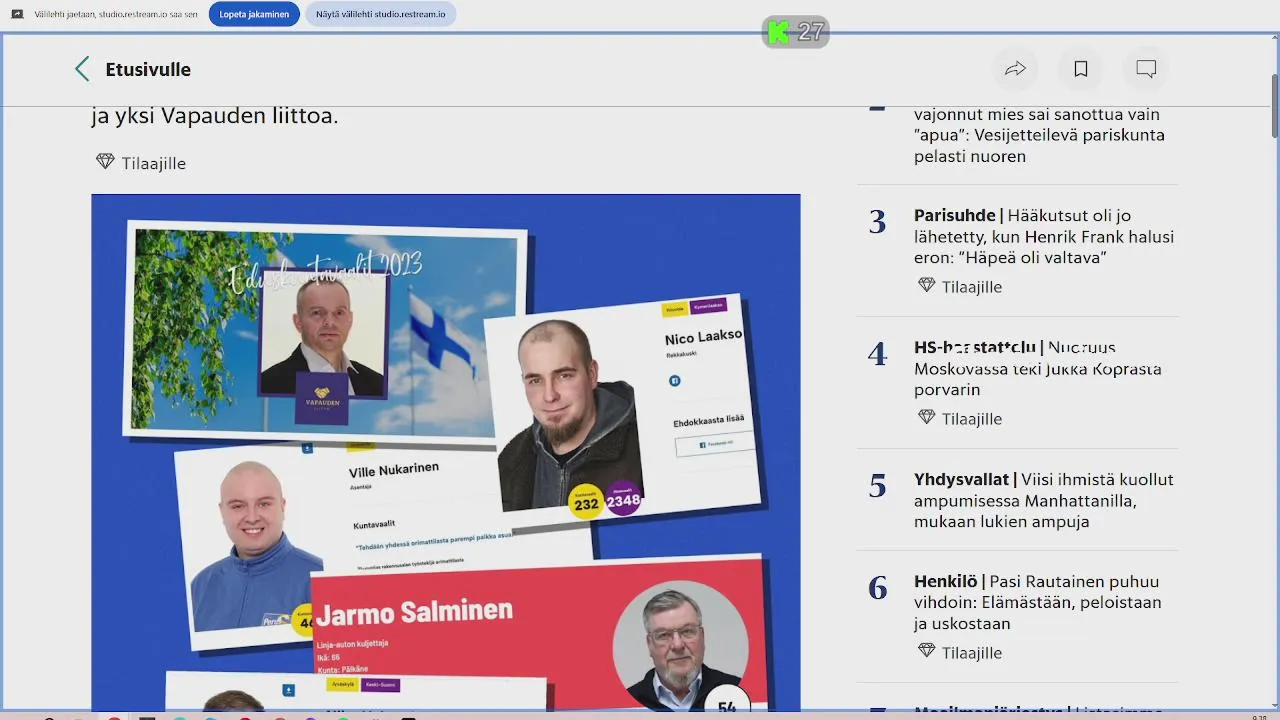Viewport: 1280px width, 720px height.
Task: Click Tilaajille diamond icon under Parisuhde story
Action: coord(927,286)
